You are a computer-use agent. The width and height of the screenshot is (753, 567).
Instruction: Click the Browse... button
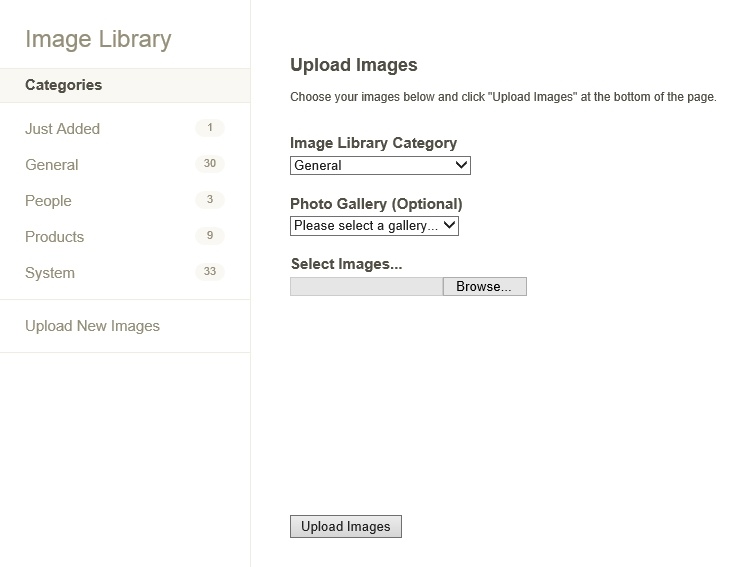[x=484, y=287]
